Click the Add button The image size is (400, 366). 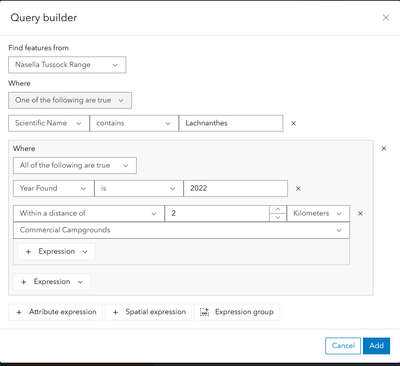point(376,346)
